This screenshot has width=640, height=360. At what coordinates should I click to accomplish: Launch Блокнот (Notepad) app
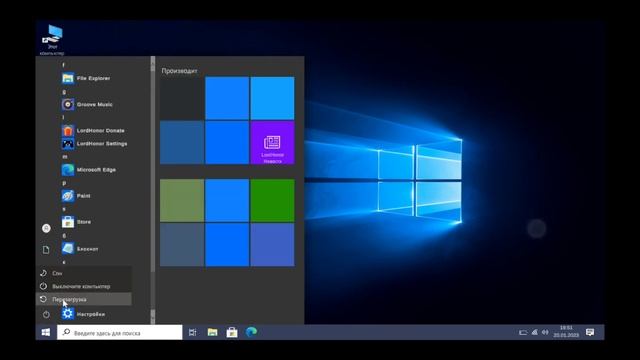click(x=80, y=249)
